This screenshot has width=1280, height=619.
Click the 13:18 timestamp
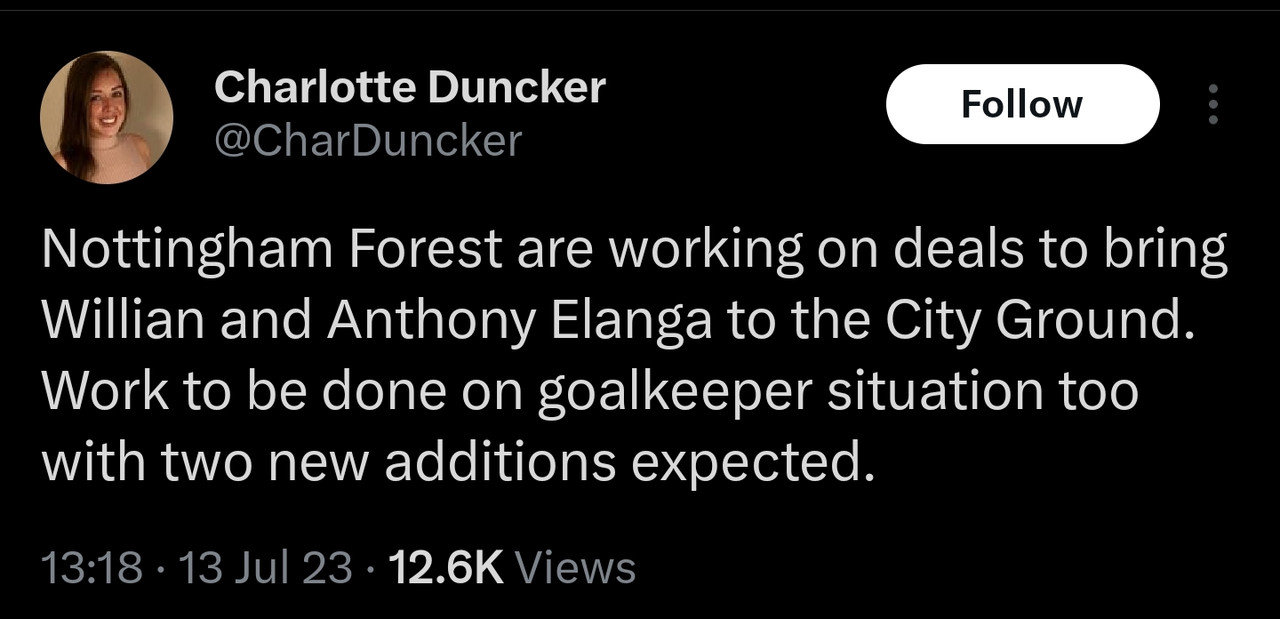pyautogui.click(x=92, y=568)
